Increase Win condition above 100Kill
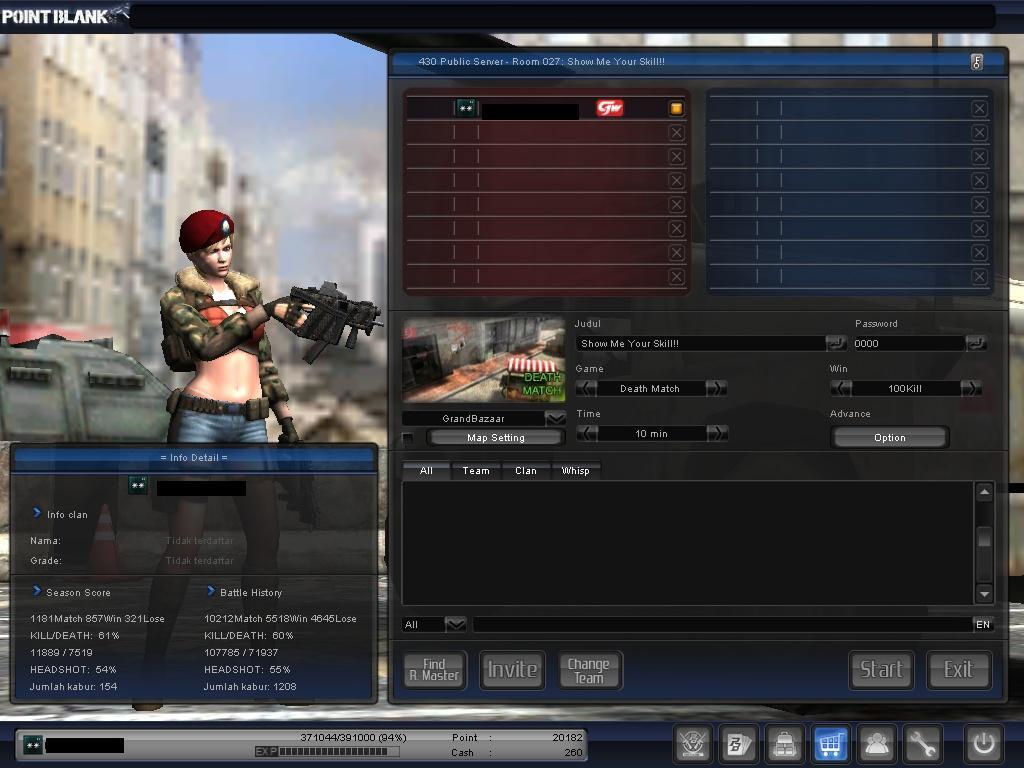Image resolution: width=1024 pixels, height=768 pixels. pyautogui.click(x=970, y=389)
